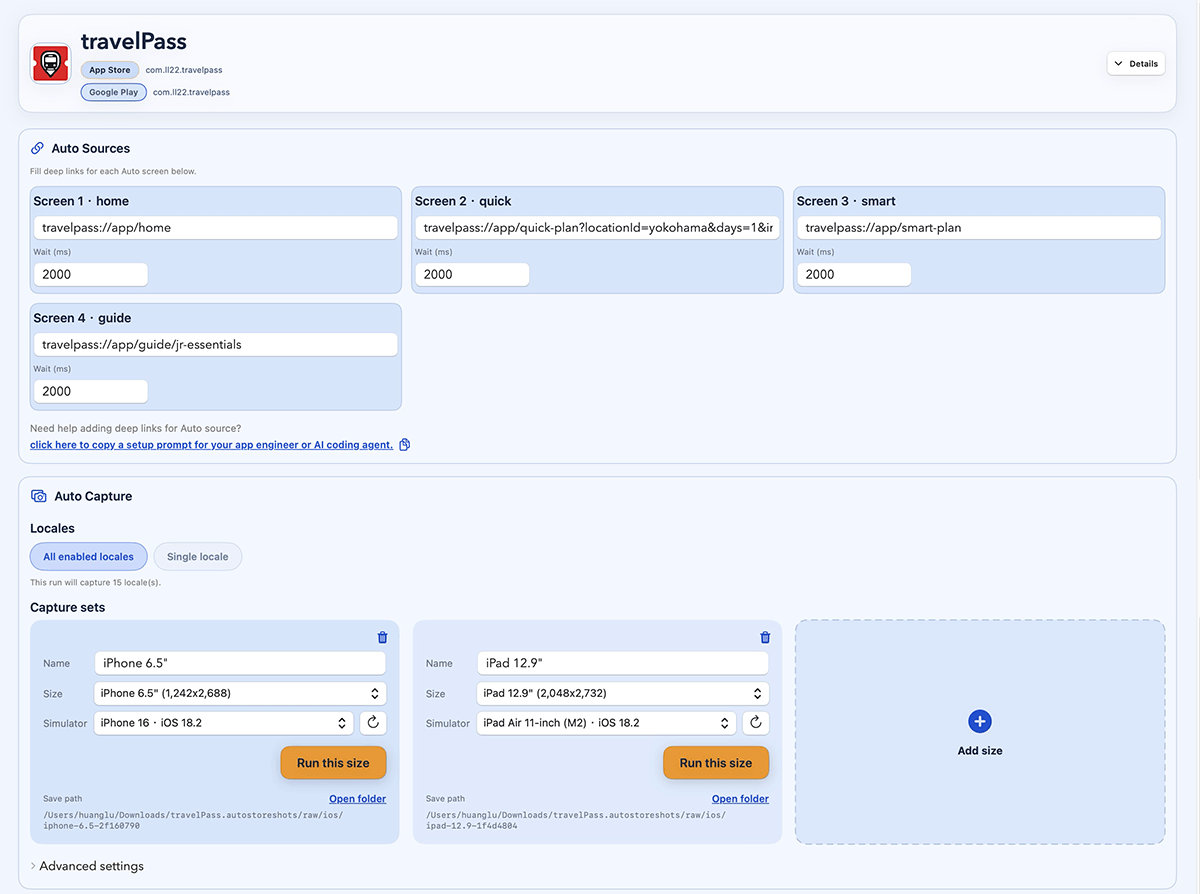The height and width of the screenshot is (894, 1200).
Task: Click the Screen 3 smart deep link field
Action: (979, 228)
